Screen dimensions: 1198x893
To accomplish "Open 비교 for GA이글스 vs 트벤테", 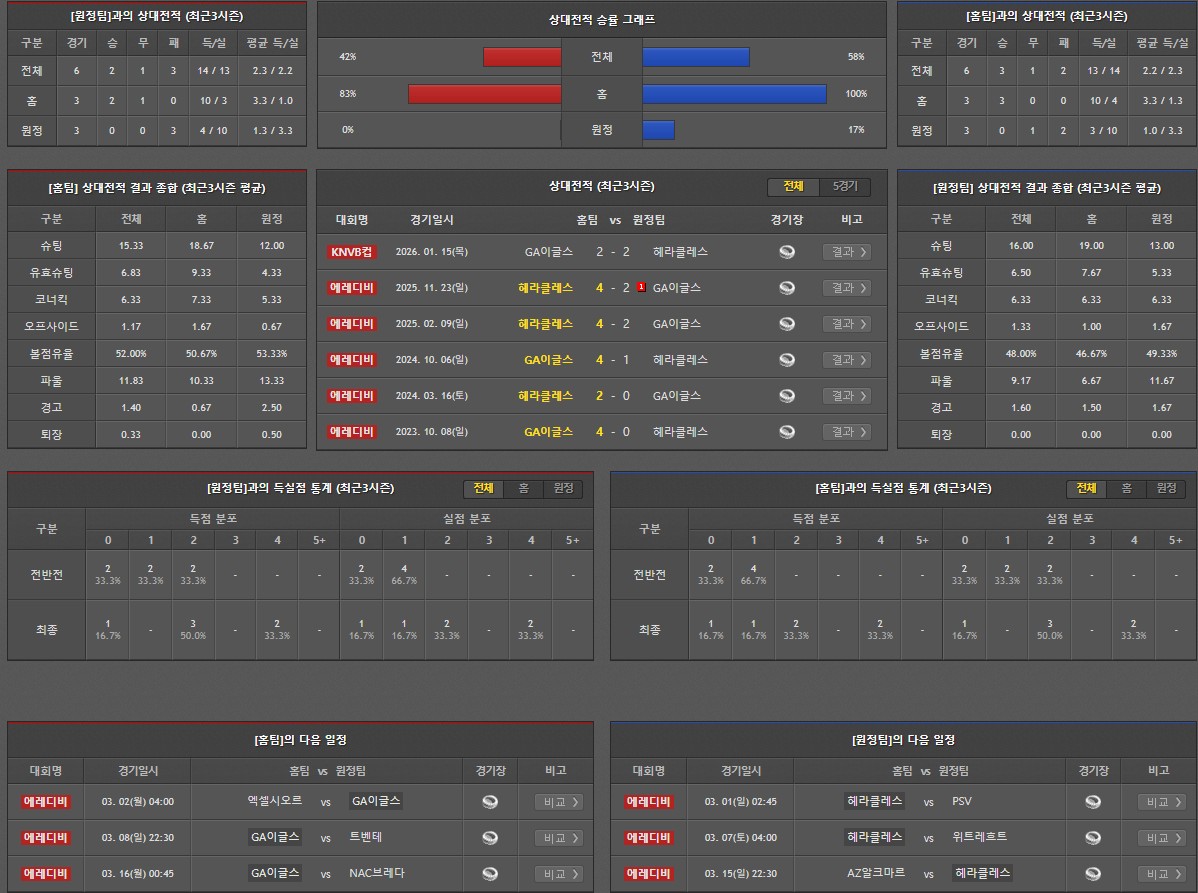I will pyautogui.click(x=558, y=838).
